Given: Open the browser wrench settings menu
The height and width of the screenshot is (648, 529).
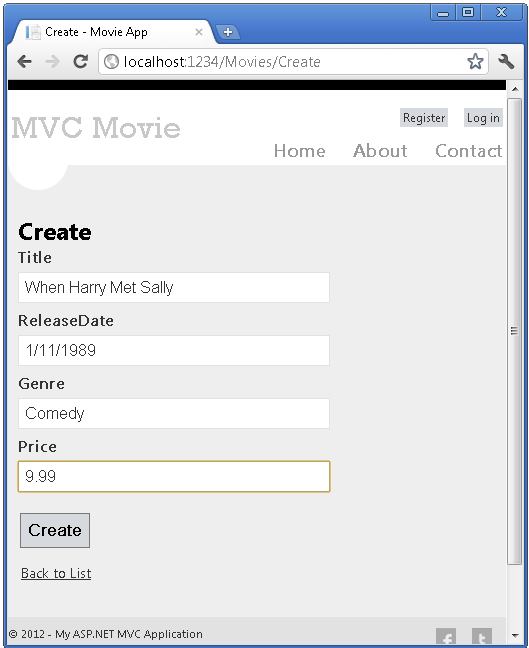Looking at the screenshot, I should click(506, 62).
